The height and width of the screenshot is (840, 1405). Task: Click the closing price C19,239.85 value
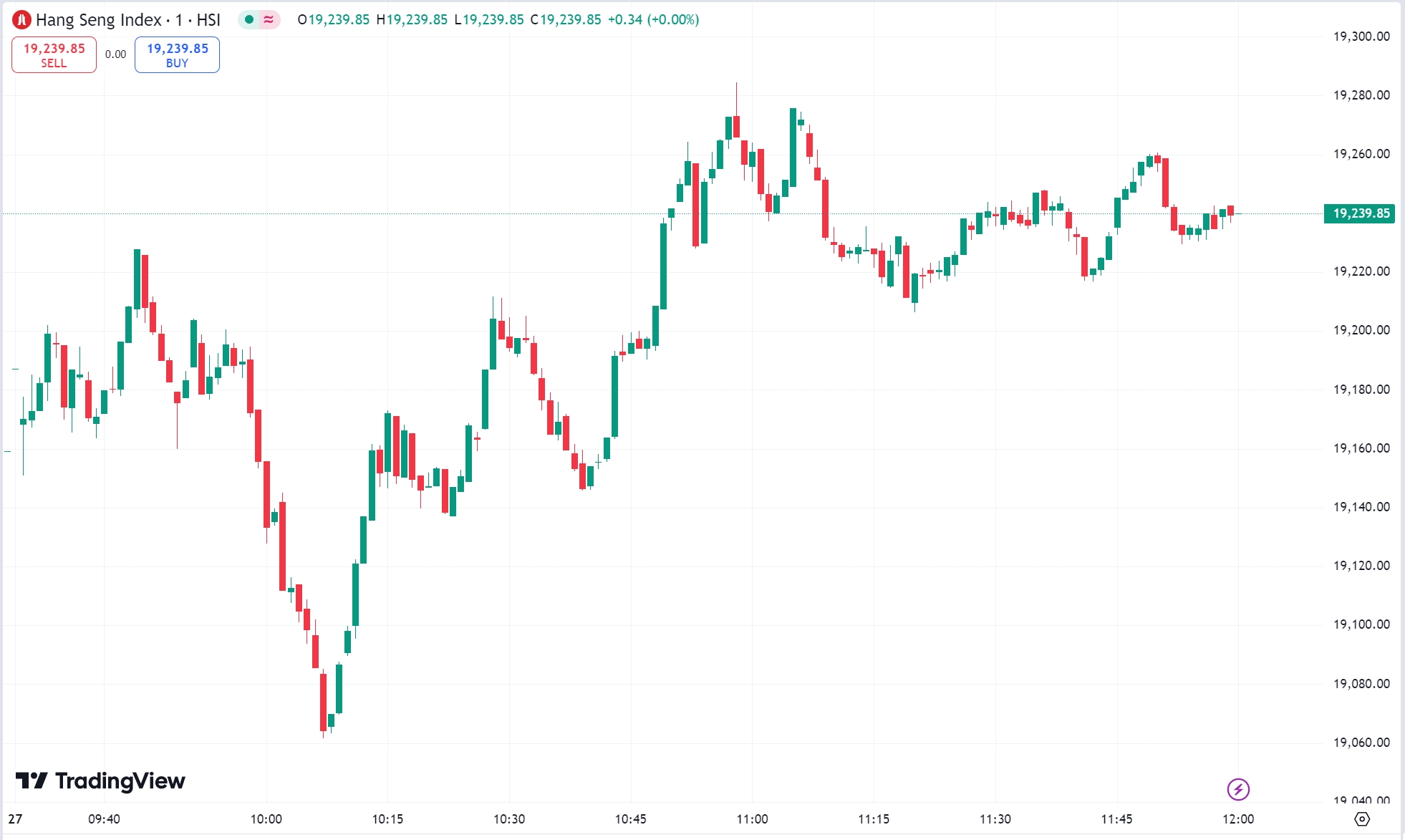pyautogui.click(x=566, y=20)
